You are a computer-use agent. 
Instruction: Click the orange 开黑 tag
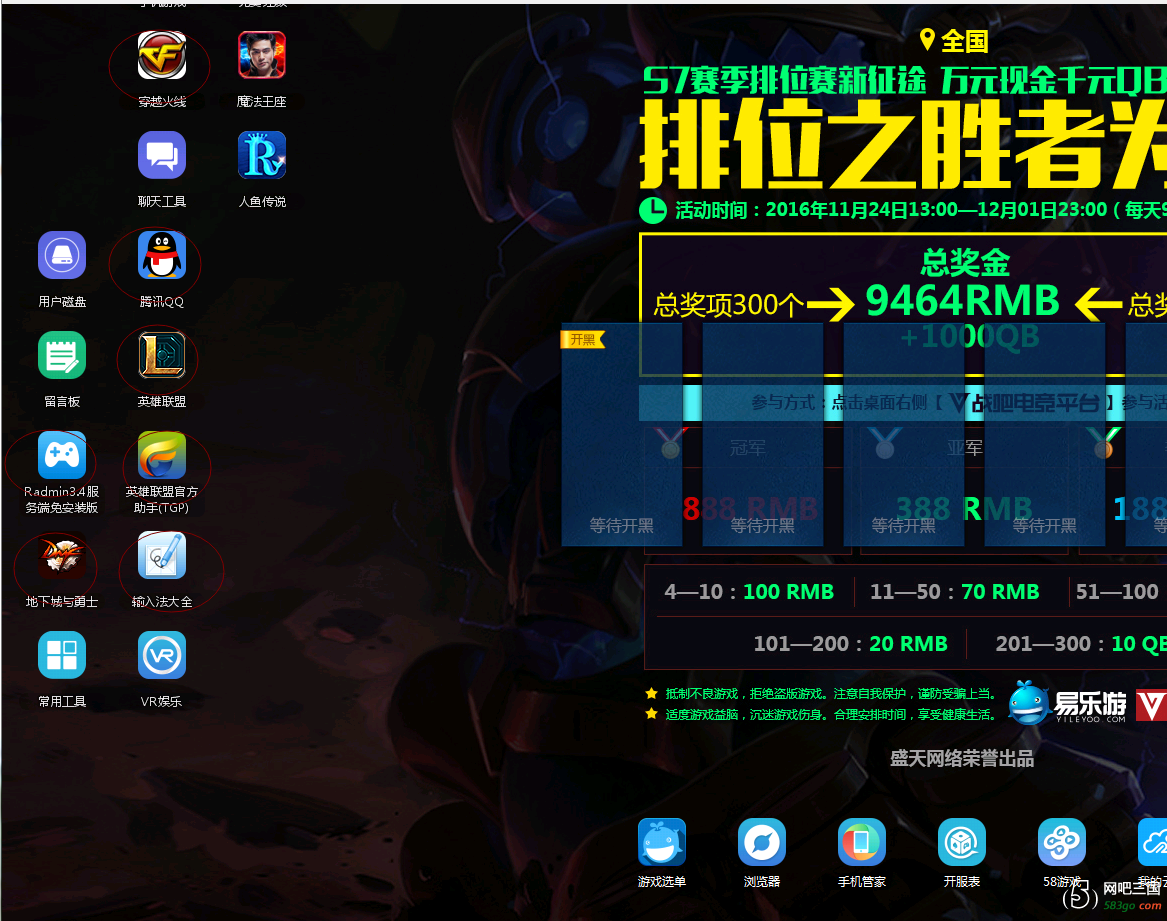tap(583, 340)
